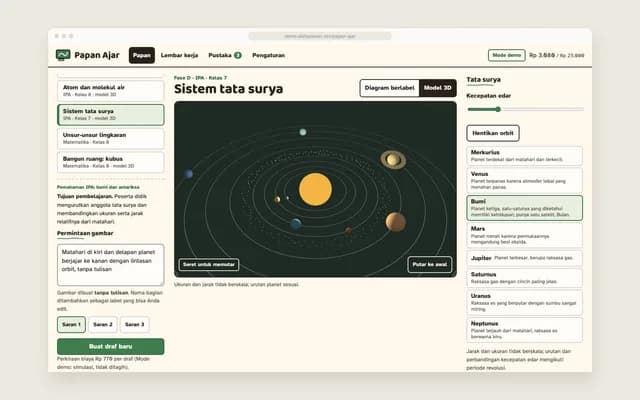
Task: Select the Merkurius planet card
Action: 524,156
